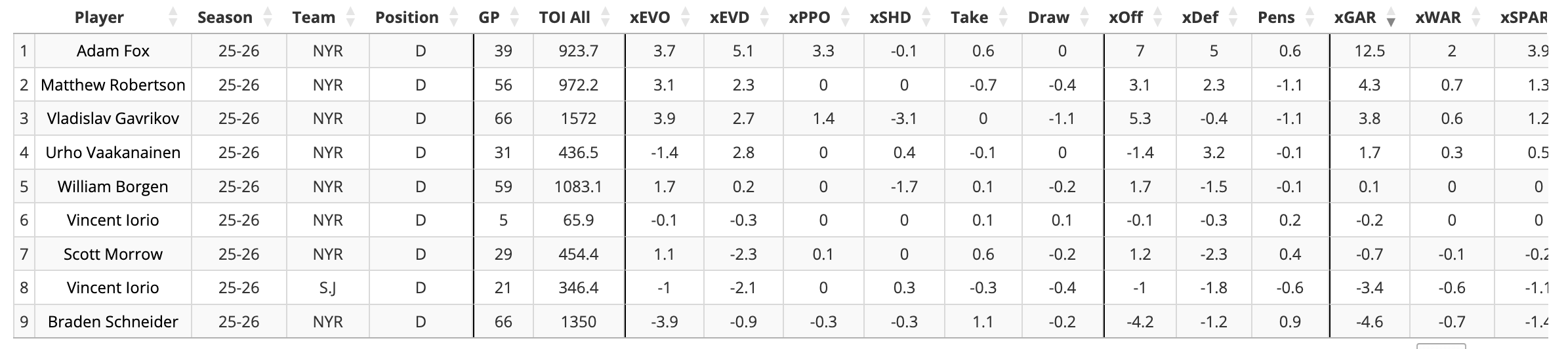Sort by the Take column header
Screen dimensions: 1568x349
click(969, 18)
